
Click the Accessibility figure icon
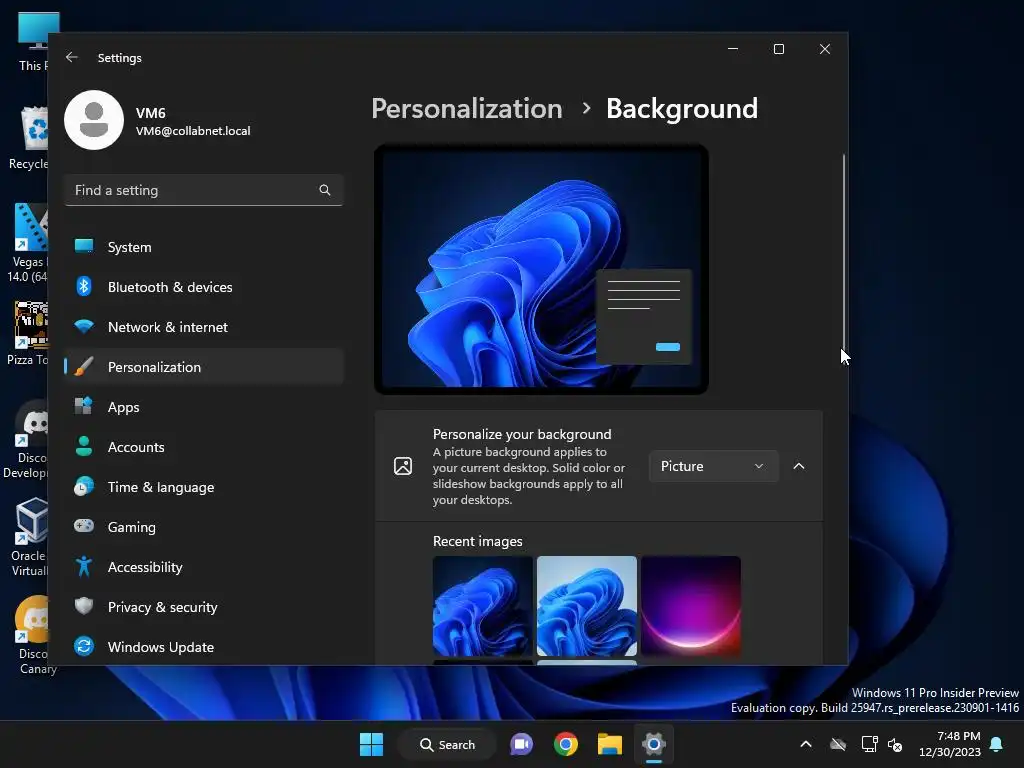[84, 566]
